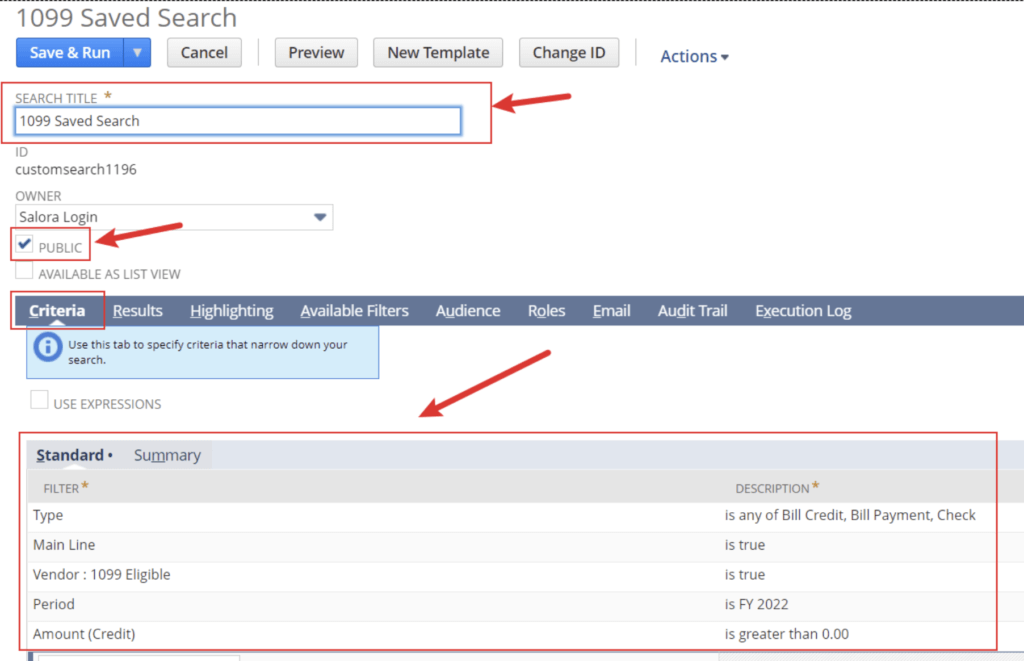Click the Preview button
The height and width of the screenshot is (661, 1024).
316,53
